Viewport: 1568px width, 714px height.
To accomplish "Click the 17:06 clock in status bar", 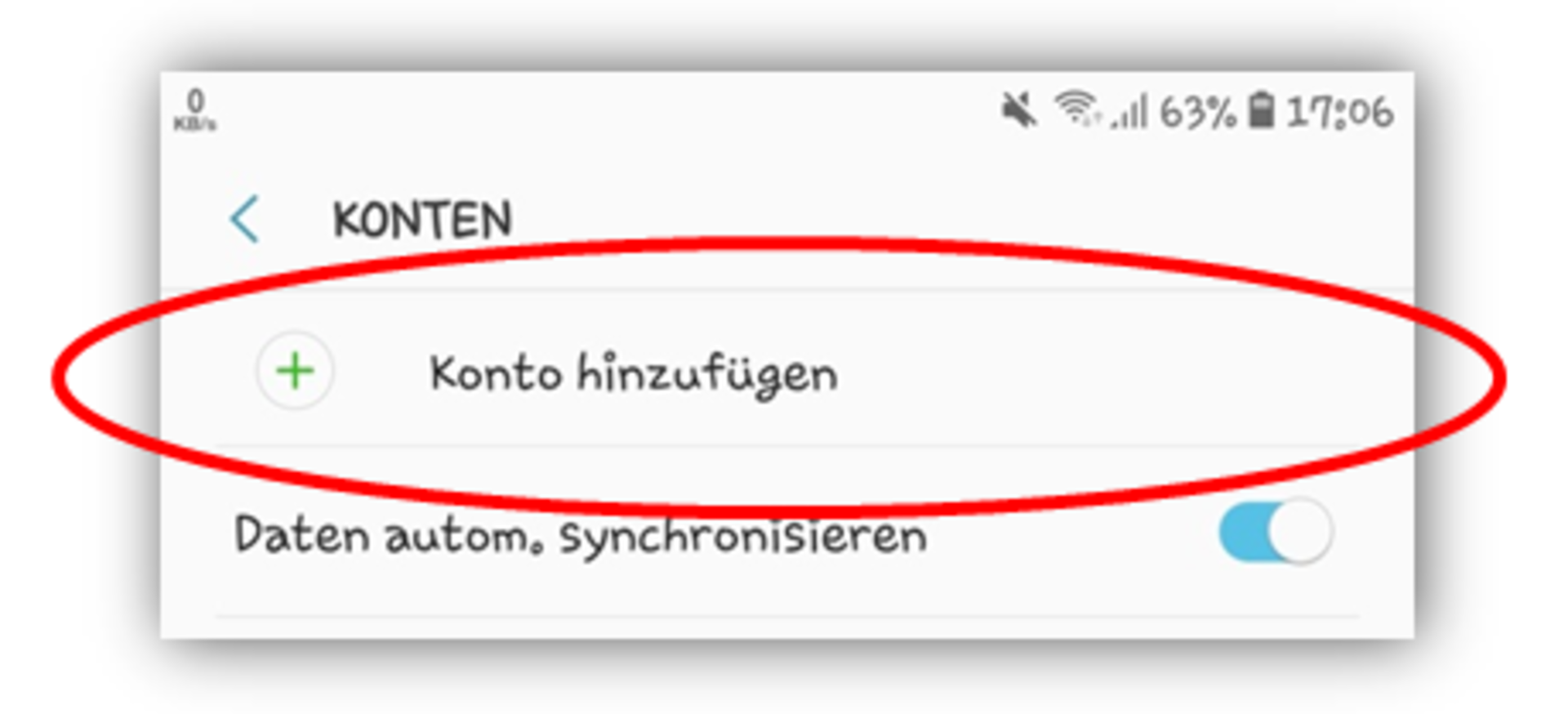I will click(1340, 112).
